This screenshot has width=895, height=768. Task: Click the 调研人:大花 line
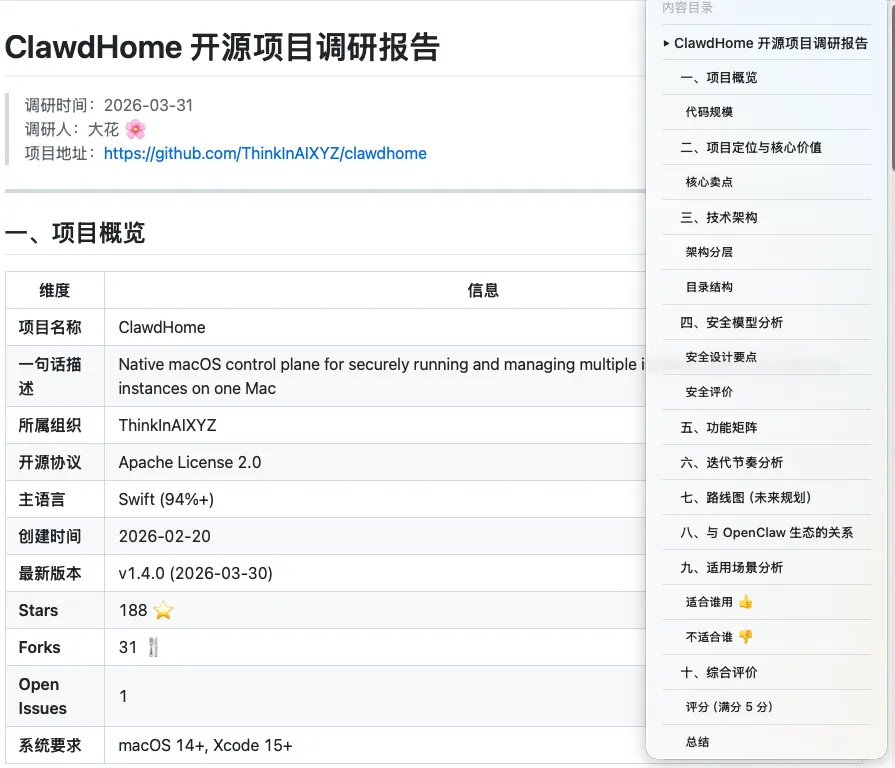point(86,130)
